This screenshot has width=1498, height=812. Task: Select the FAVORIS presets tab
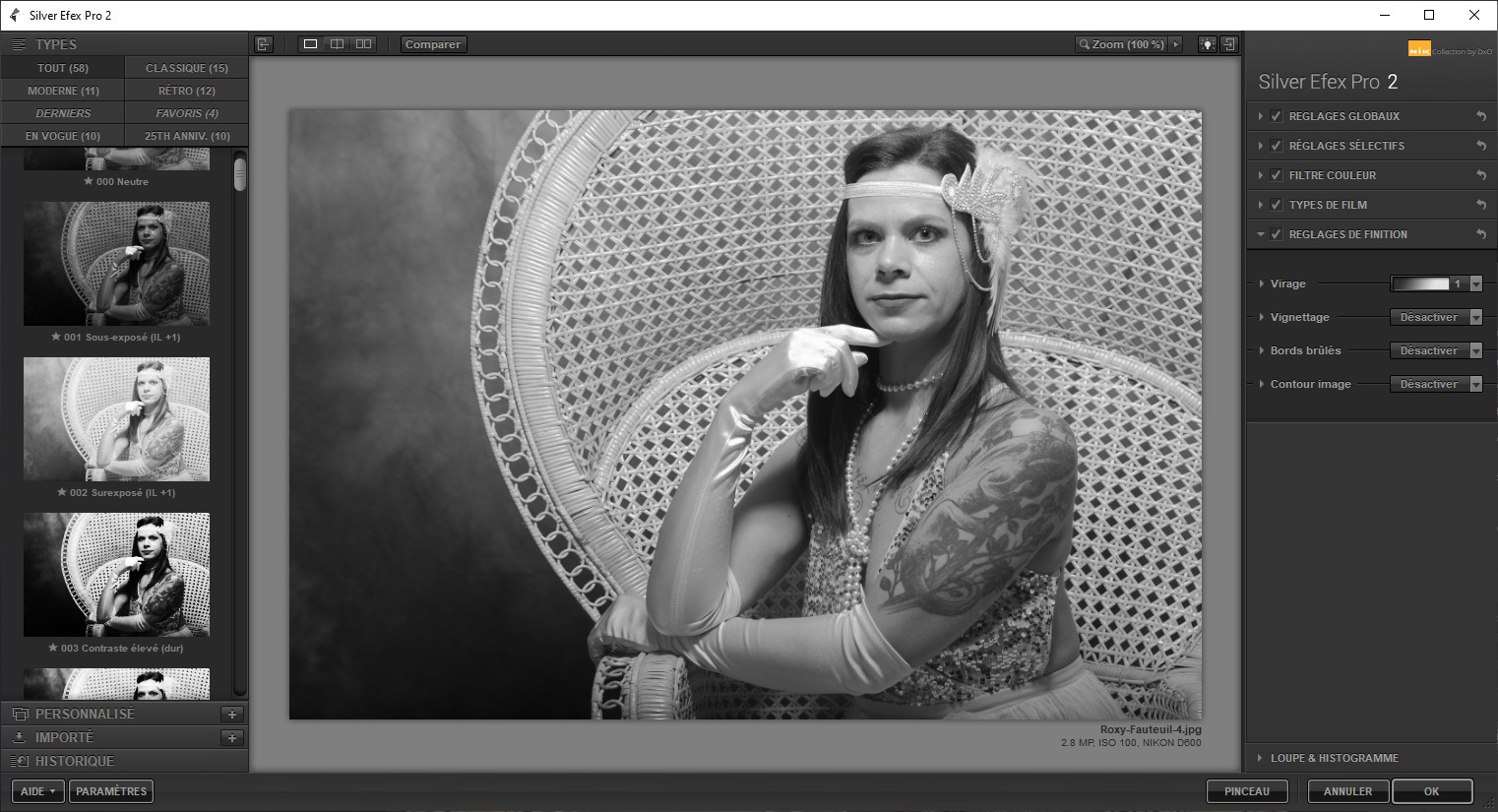tap(185, 112)
